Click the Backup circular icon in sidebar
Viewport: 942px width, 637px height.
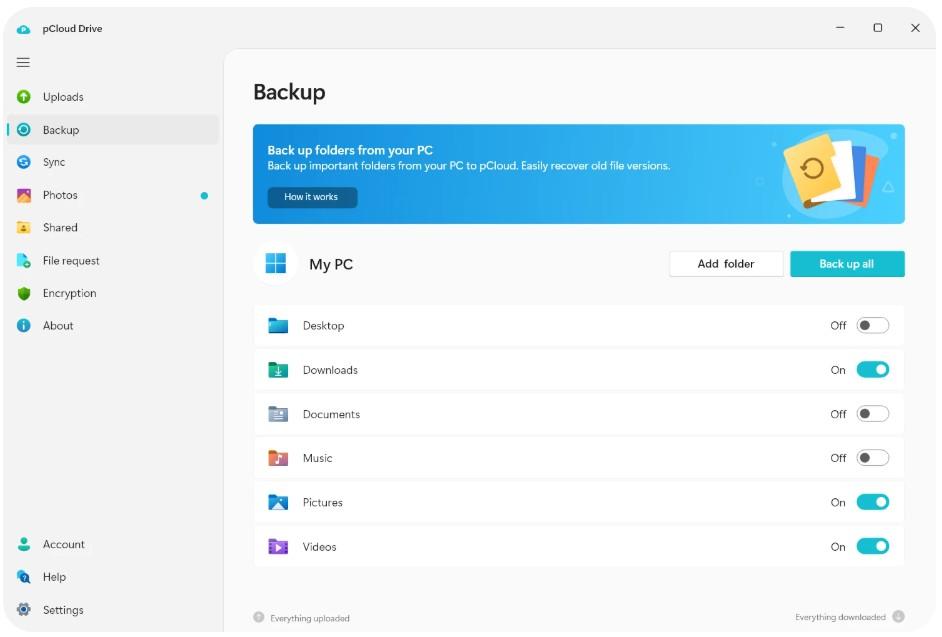coord(23,130)
